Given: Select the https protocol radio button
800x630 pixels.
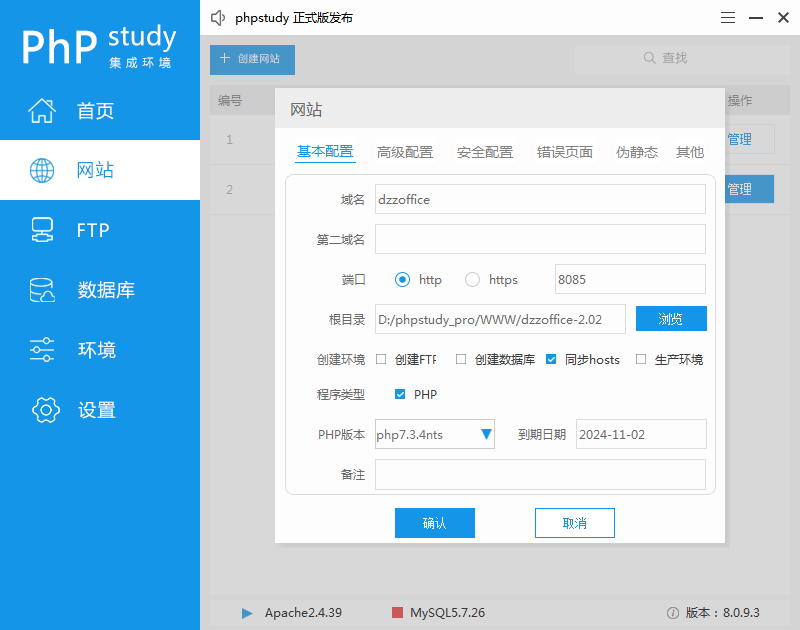Looking at the screenshot, I should (x=471, y=279).
